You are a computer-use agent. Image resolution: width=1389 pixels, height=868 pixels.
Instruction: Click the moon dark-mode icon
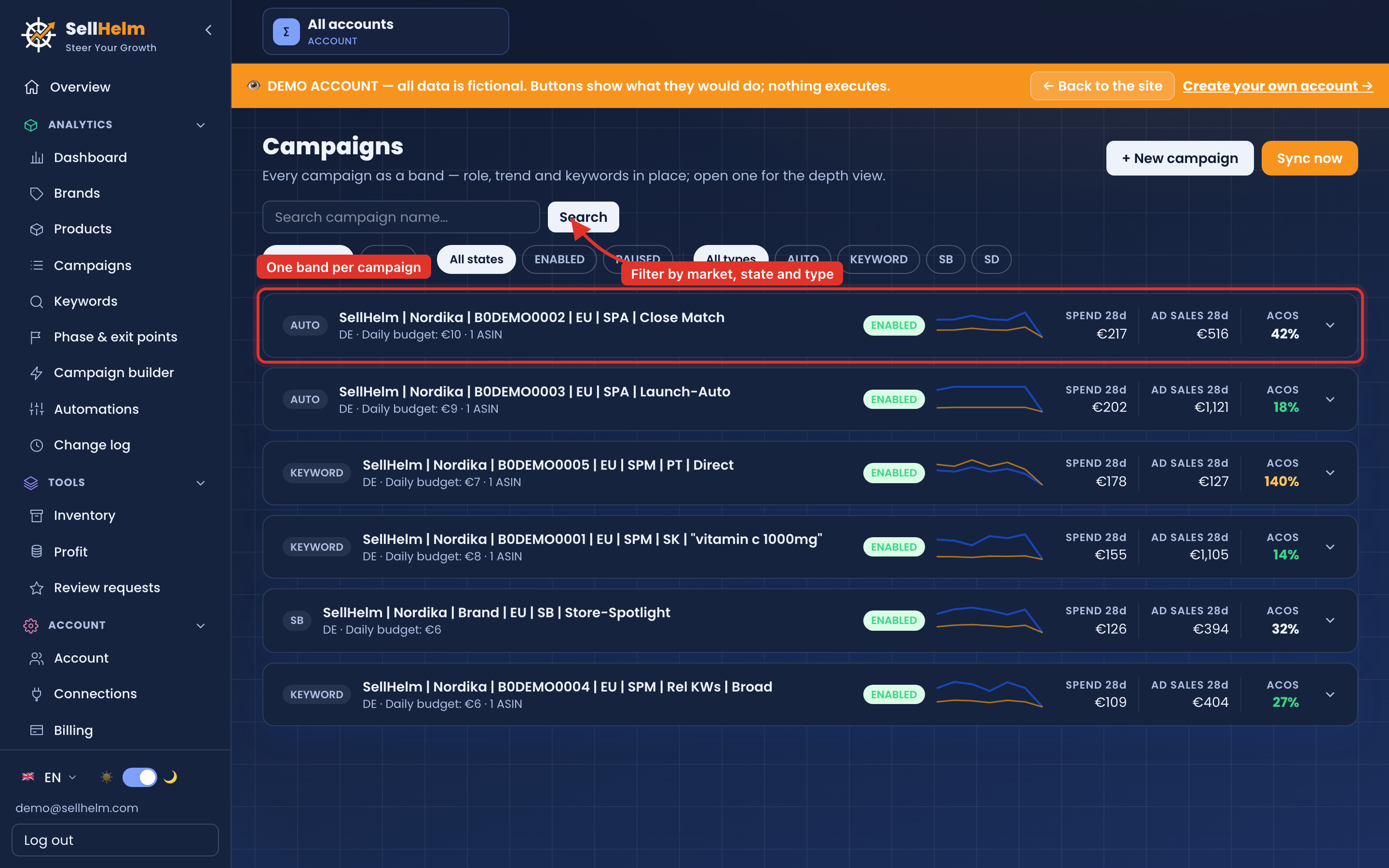[170, 777]
